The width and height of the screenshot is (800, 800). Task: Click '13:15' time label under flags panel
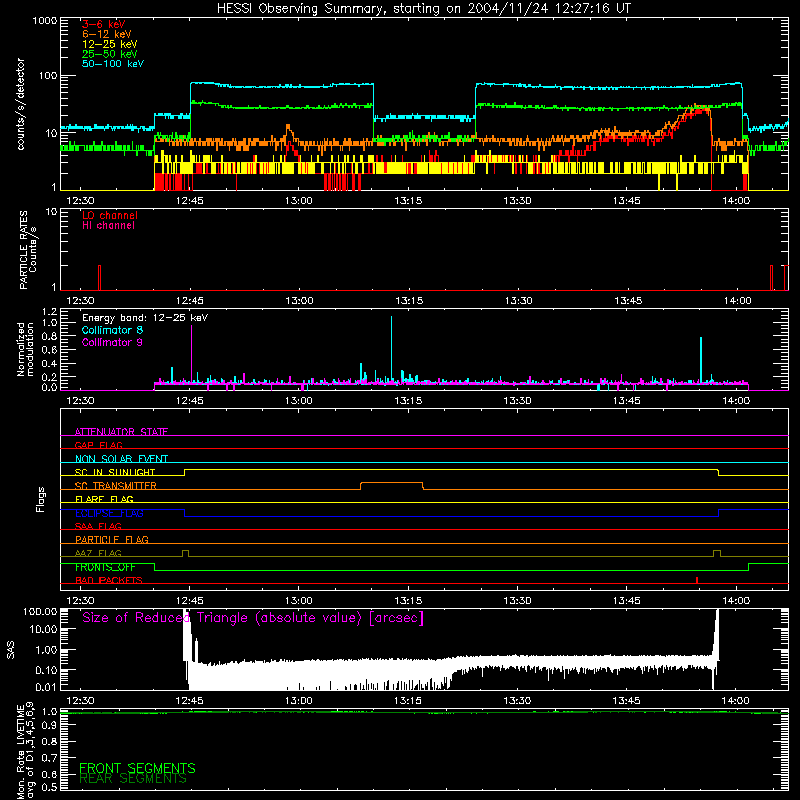click(408, 601)
